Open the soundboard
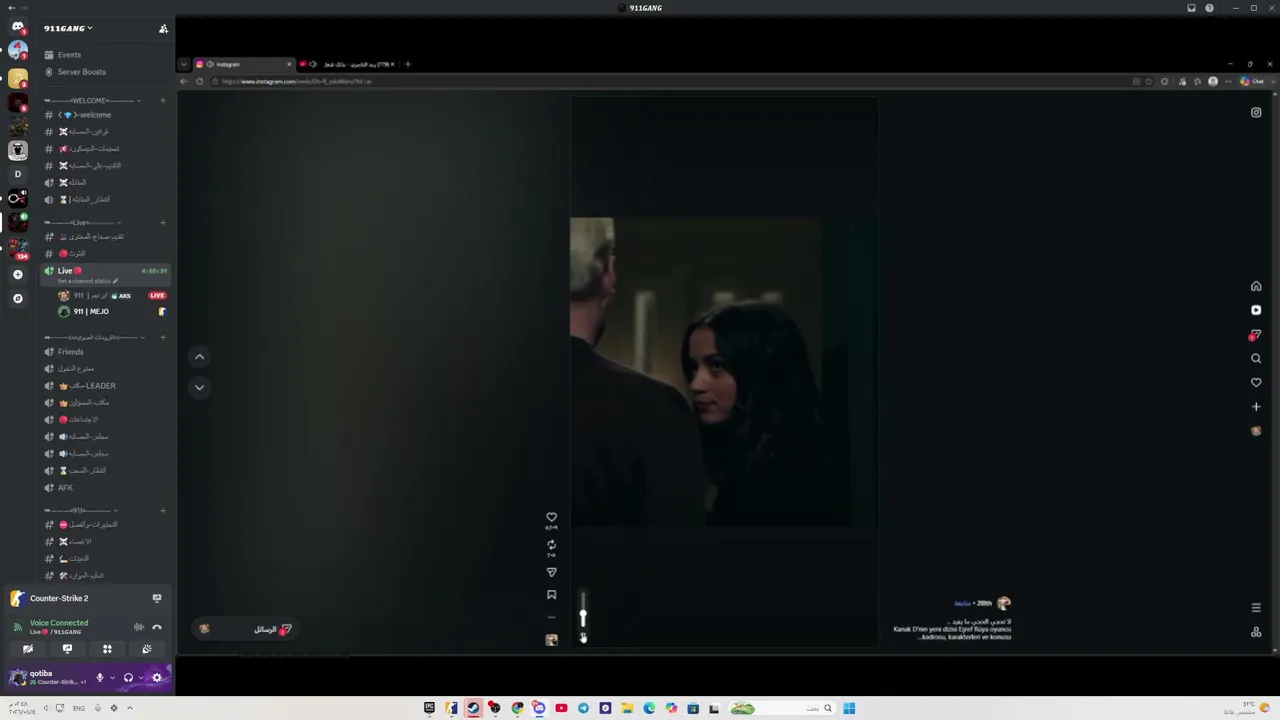This screenshot has height=720, width=1280. [147, 649]
